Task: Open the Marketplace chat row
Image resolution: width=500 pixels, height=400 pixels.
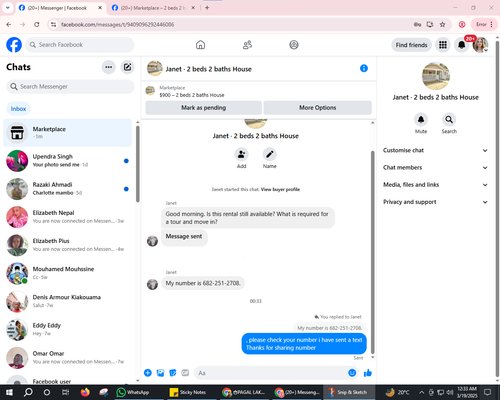Action: [67, 133]
